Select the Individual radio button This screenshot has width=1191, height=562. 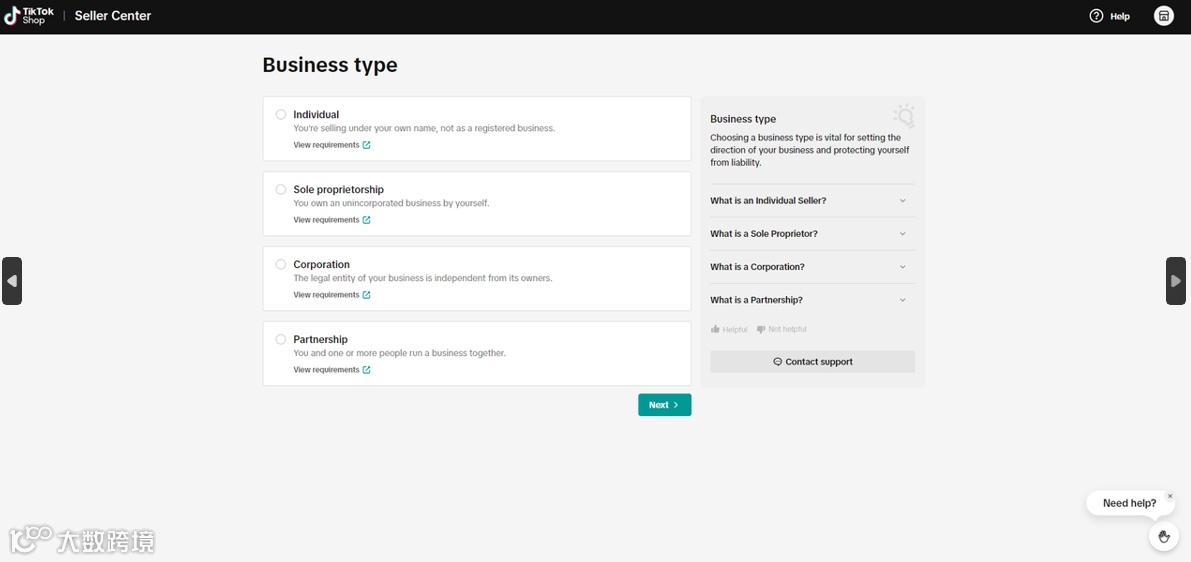[281, 114]
